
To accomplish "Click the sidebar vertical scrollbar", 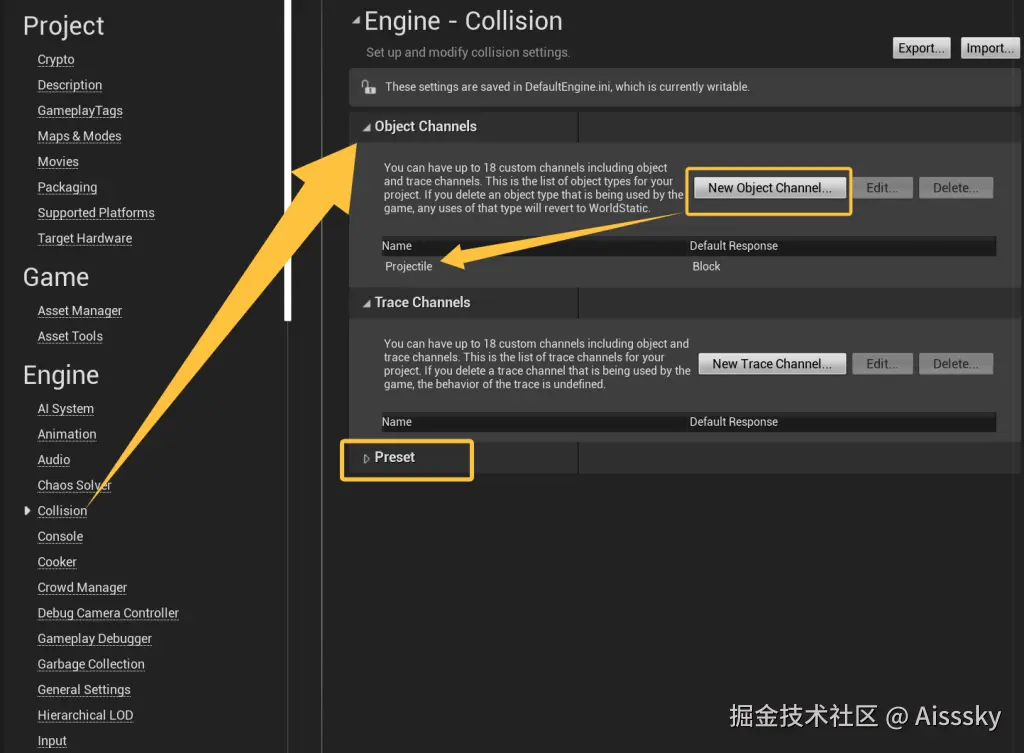I will [x=289, y=160].
